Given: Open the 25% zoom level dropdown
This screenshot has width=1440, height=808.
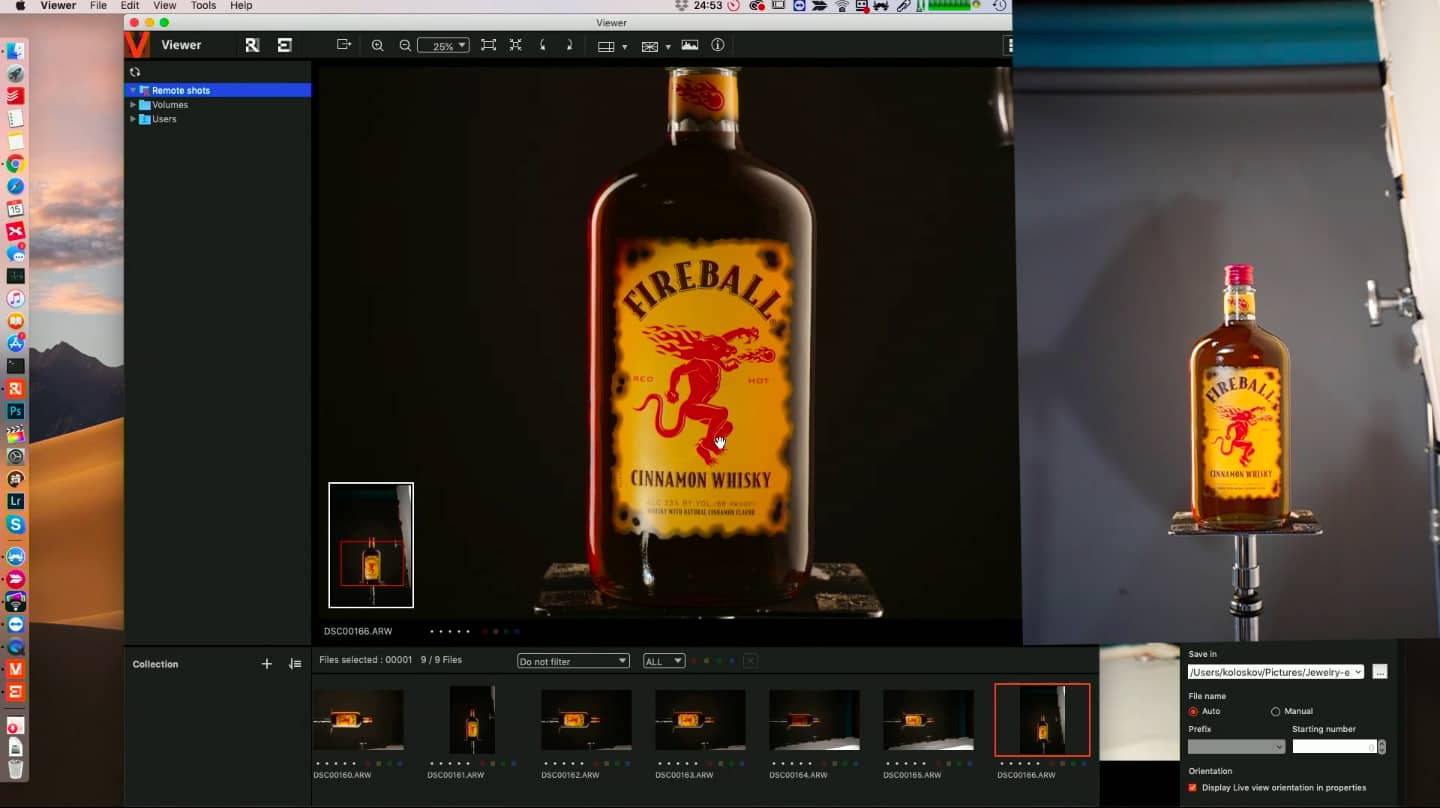Looking at the screenshot, I should (443, 46).
